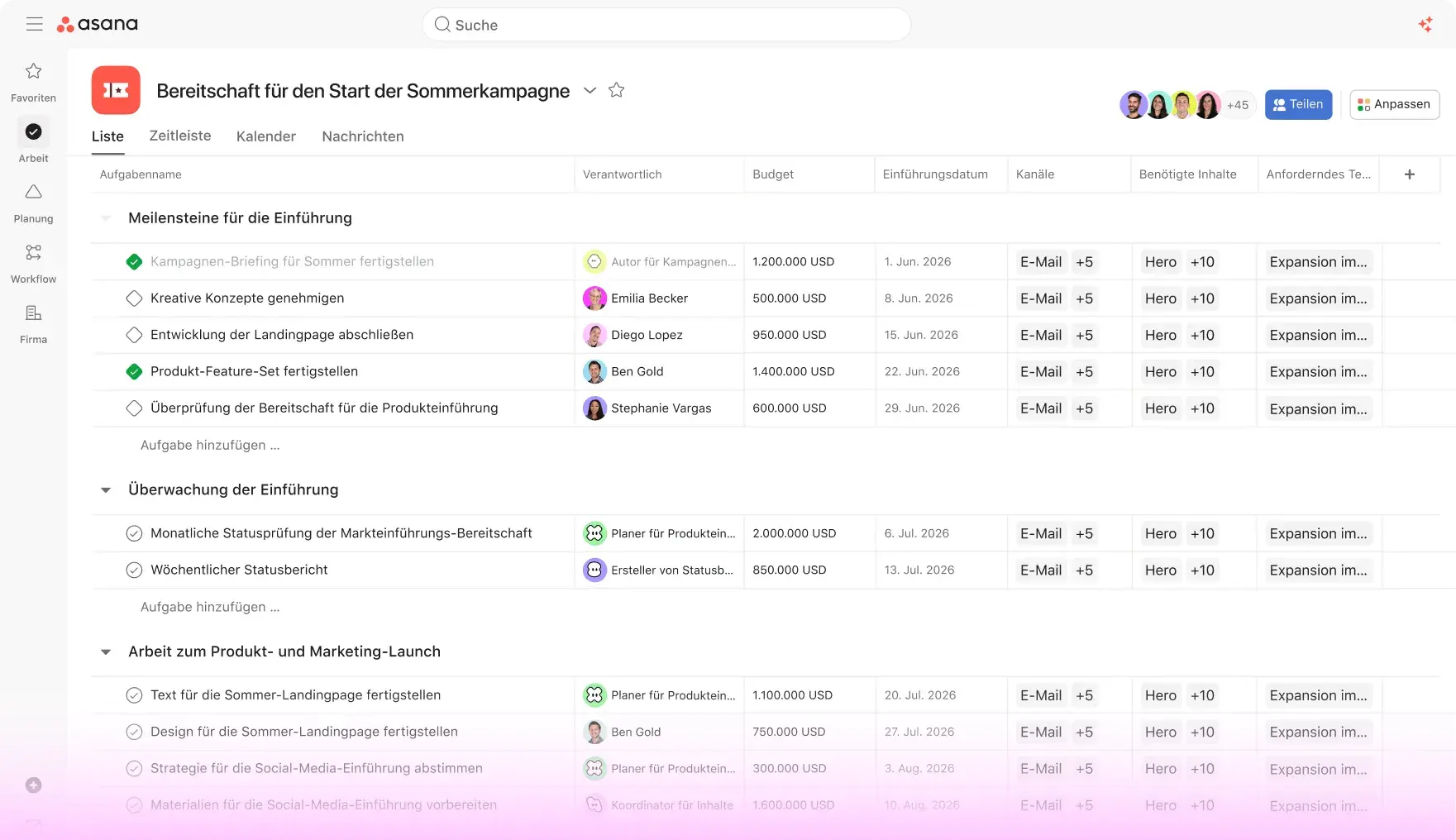
Task: Expand +10 contents in Kampagnen-Briefing row
Action: tap(1202, 262)
